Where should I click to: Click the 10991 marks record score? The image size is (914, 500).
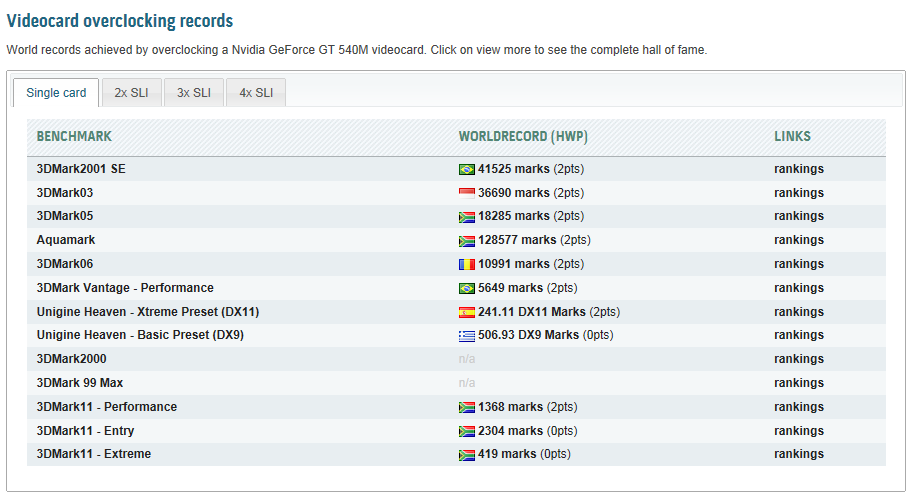[514, 263]
